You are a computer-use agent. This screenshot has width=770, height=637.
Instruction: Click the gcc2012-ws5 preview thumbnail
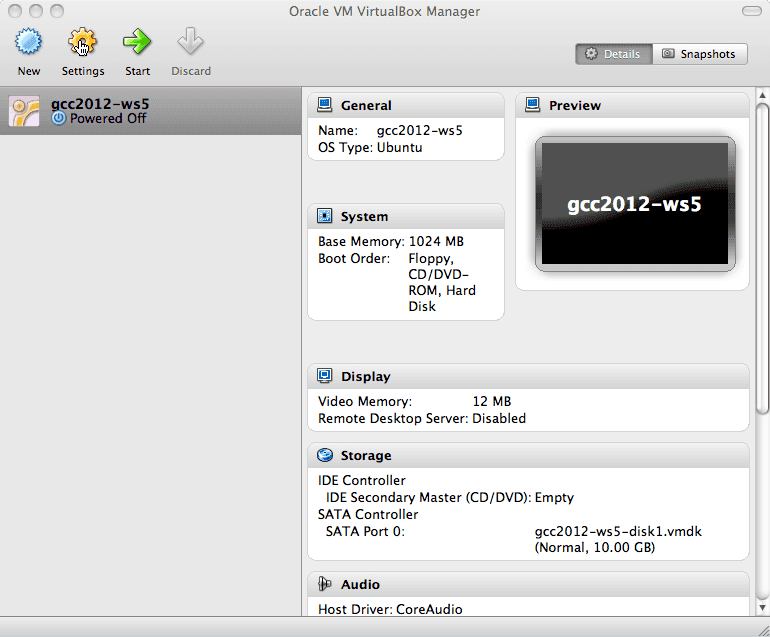tap(635, 204)
